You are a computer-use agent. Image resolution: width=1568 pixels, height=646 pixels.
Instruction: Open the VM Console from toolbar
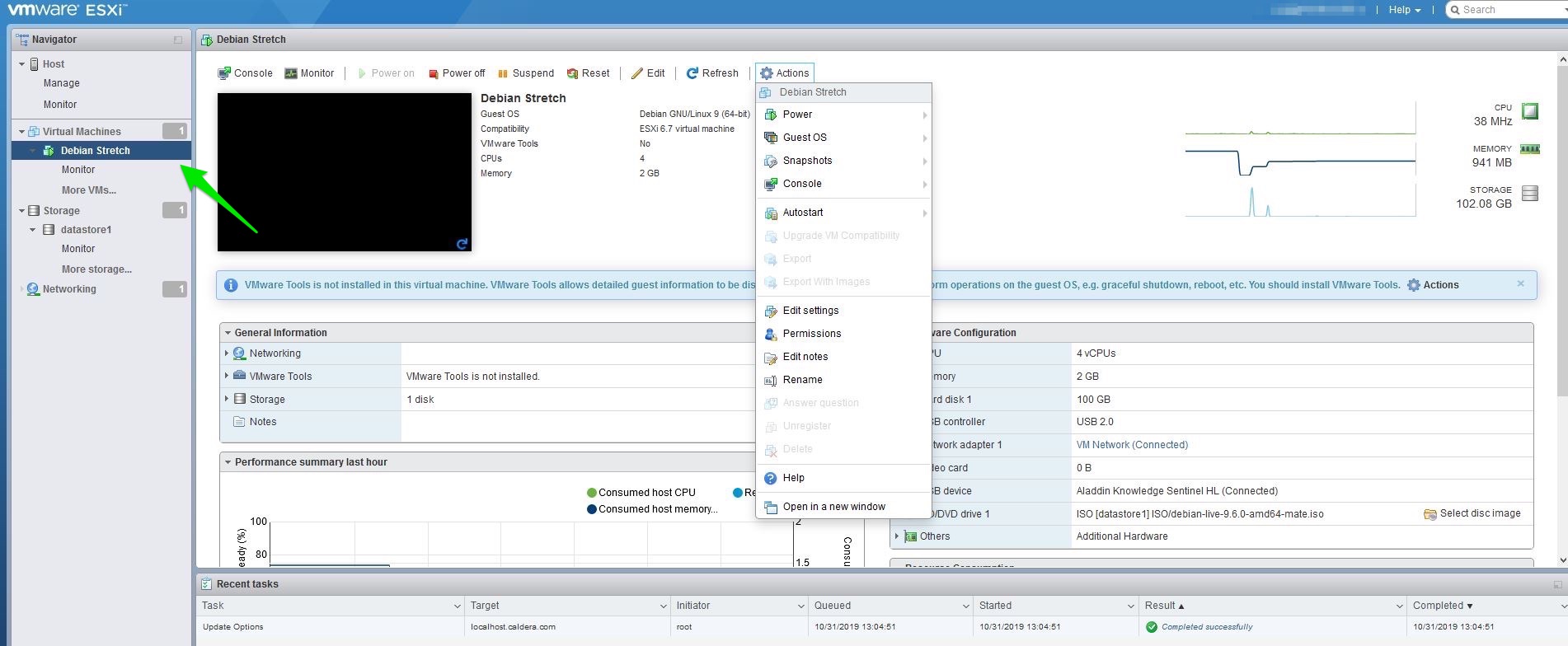pos(245,73)
